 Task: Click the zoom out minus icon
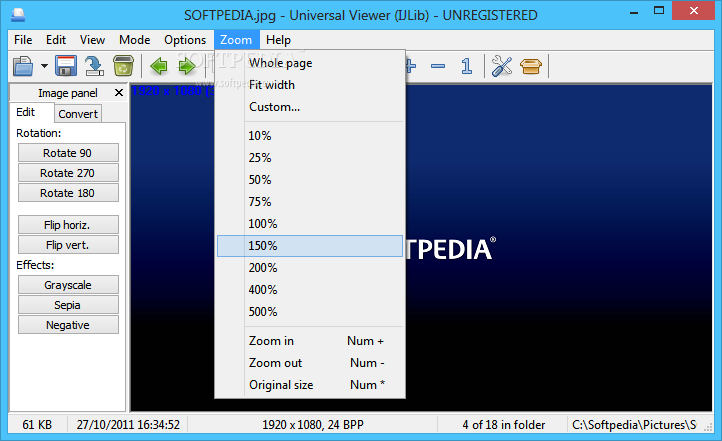pos(438,66)
